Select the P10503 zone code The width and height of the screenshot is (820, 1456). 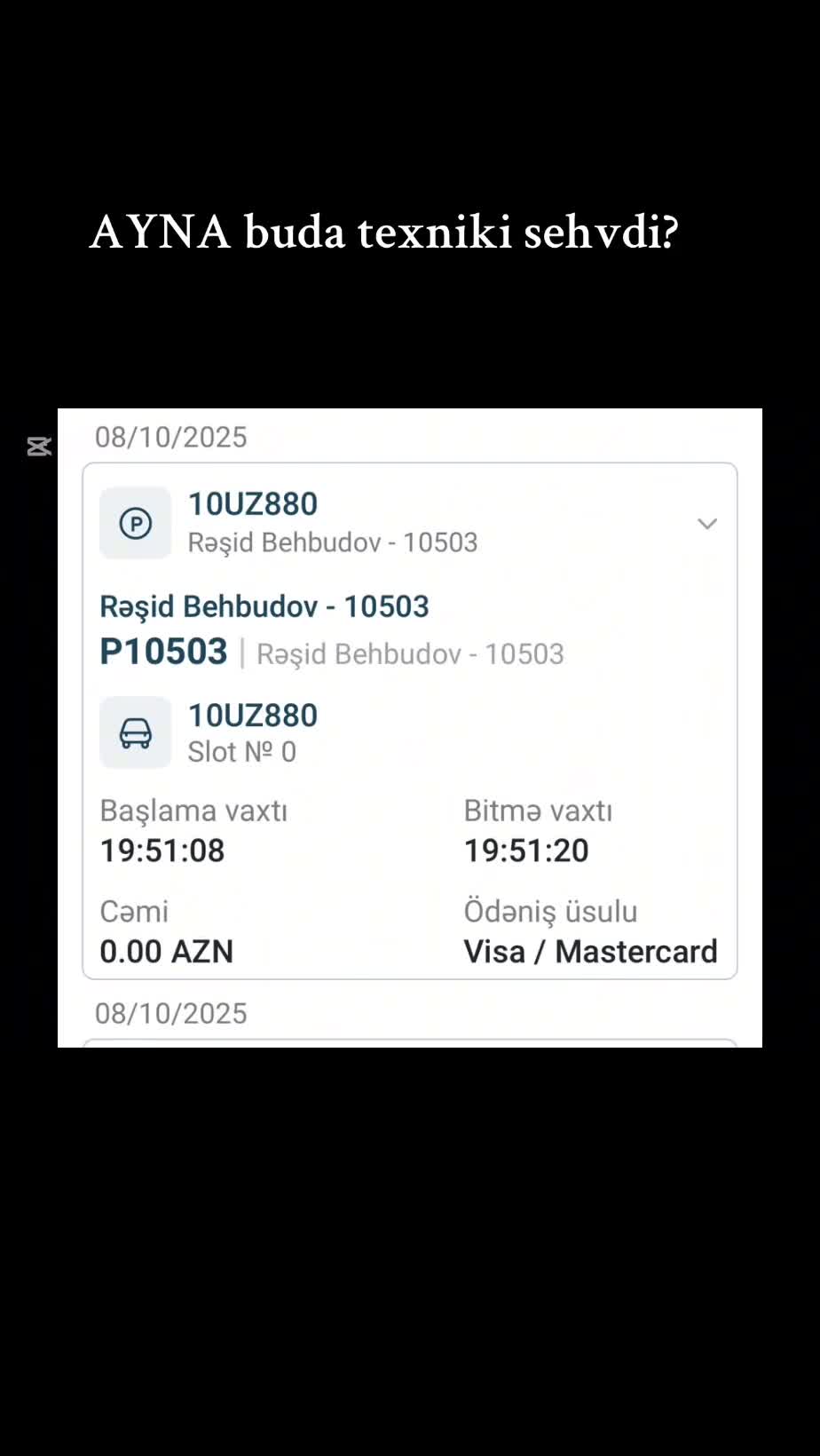[x=164, y=652]
